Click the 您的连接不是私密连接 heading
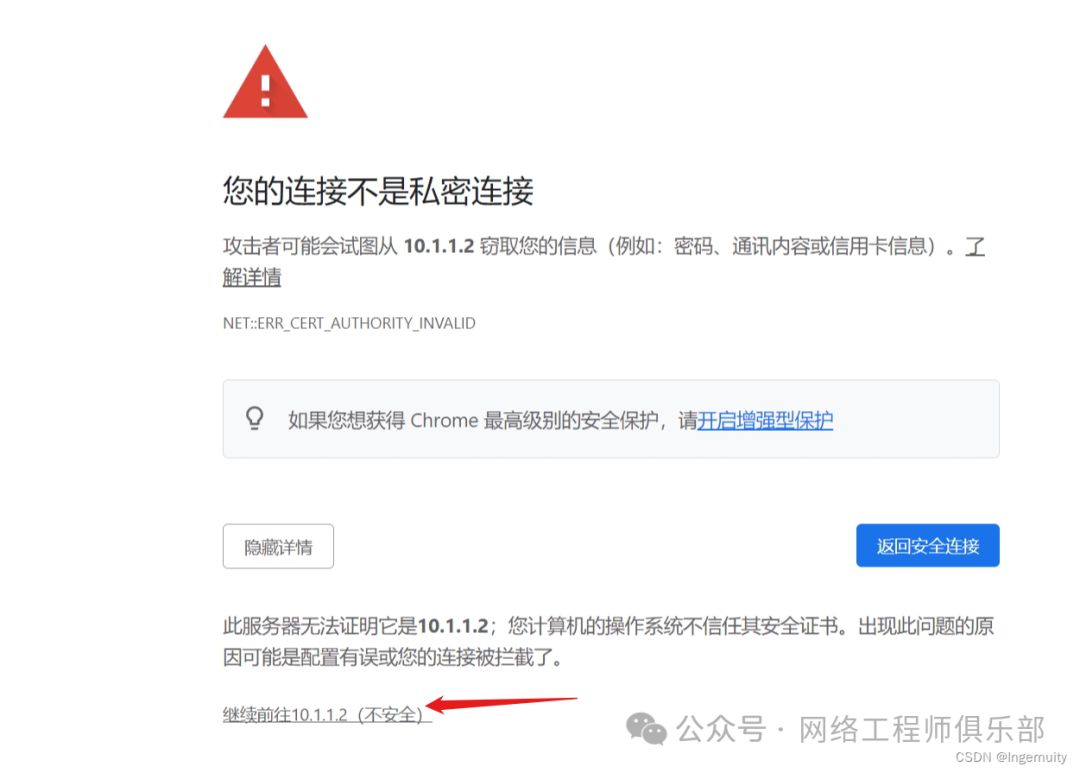Screen dimensions: 1080x773 pos(378,191)
